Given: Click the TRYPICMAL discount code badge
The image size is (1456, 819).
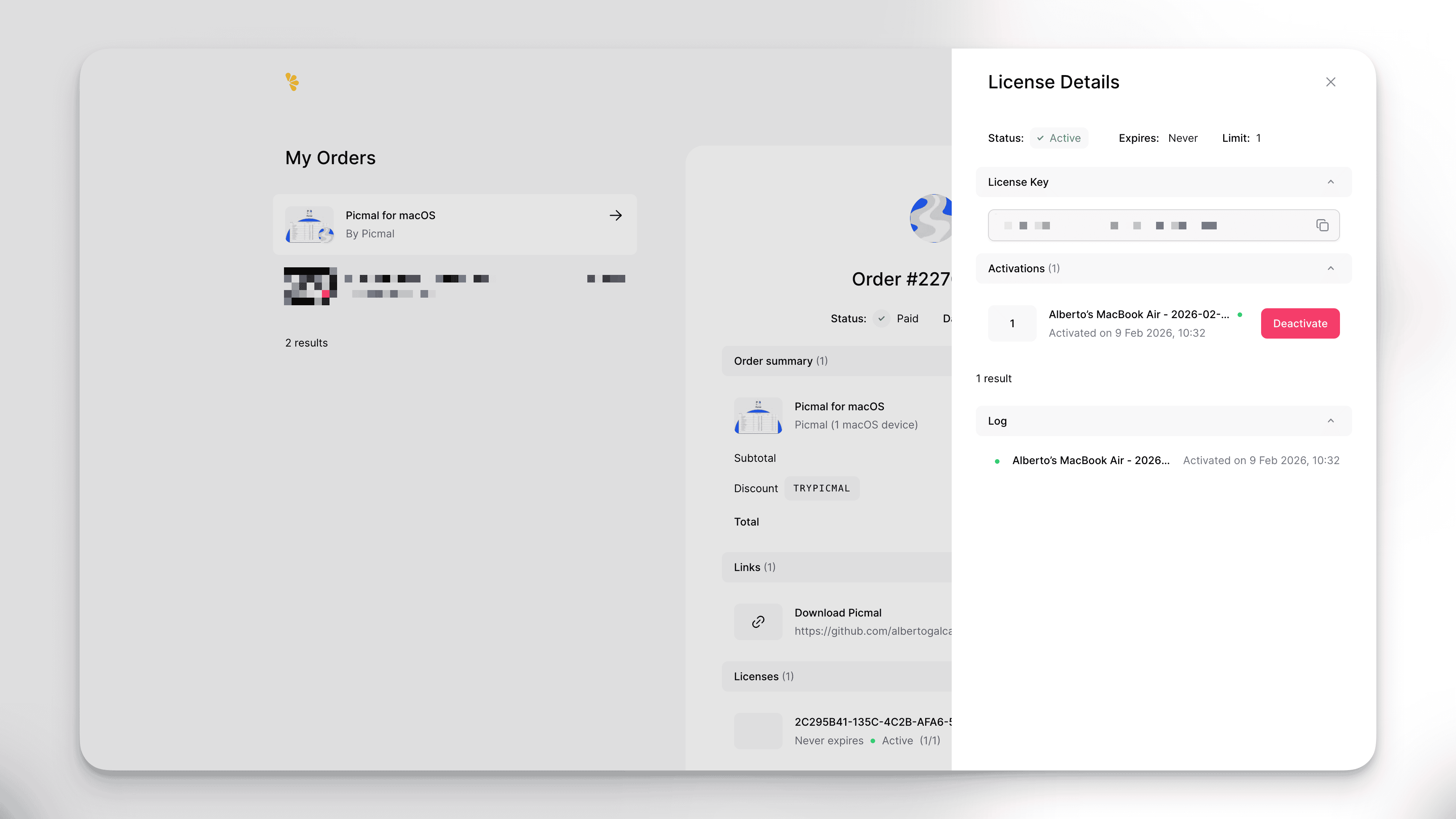Looking at the screenshot, I should 821,488.
